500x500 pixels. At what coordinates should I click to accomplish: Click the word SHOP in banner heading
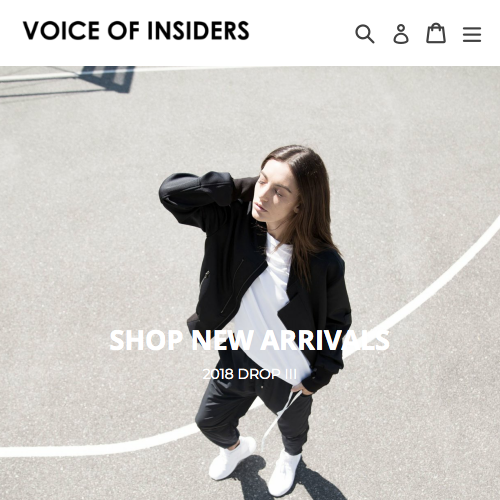[146, 340]
